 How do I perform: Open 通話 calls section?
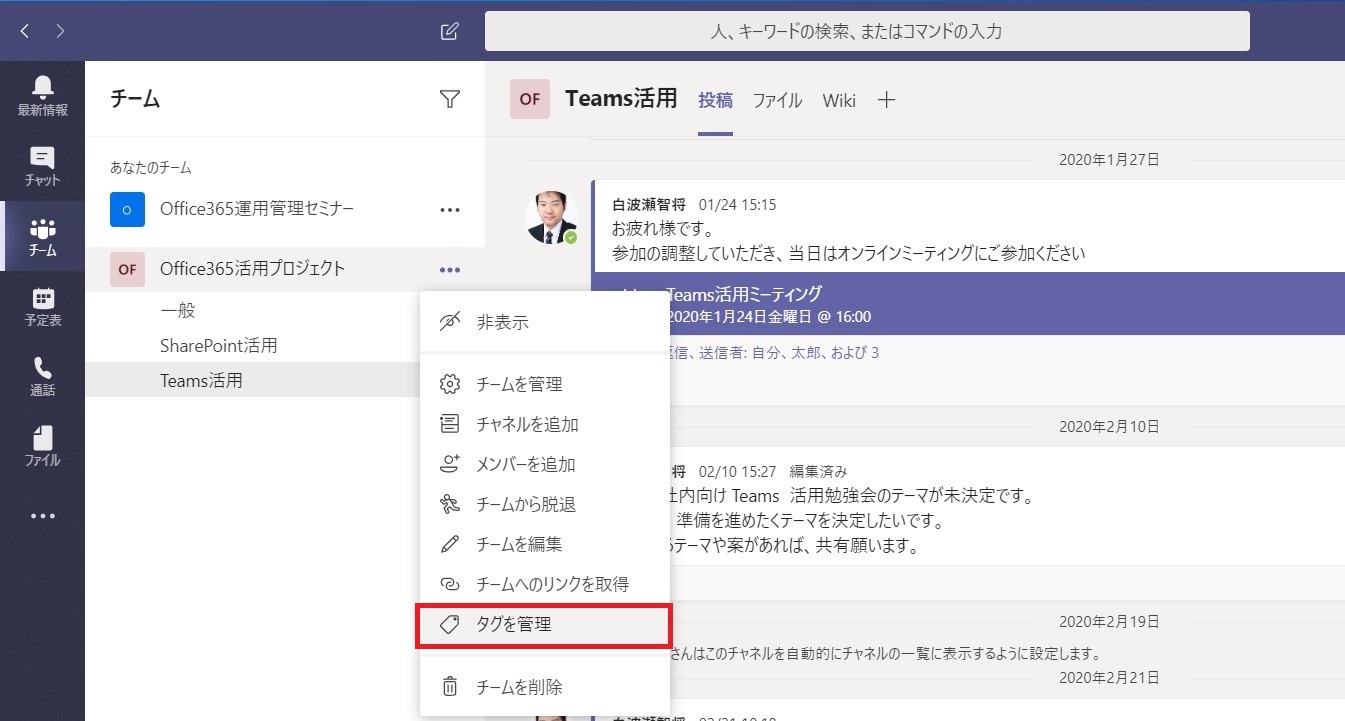[x=42, y=376]
